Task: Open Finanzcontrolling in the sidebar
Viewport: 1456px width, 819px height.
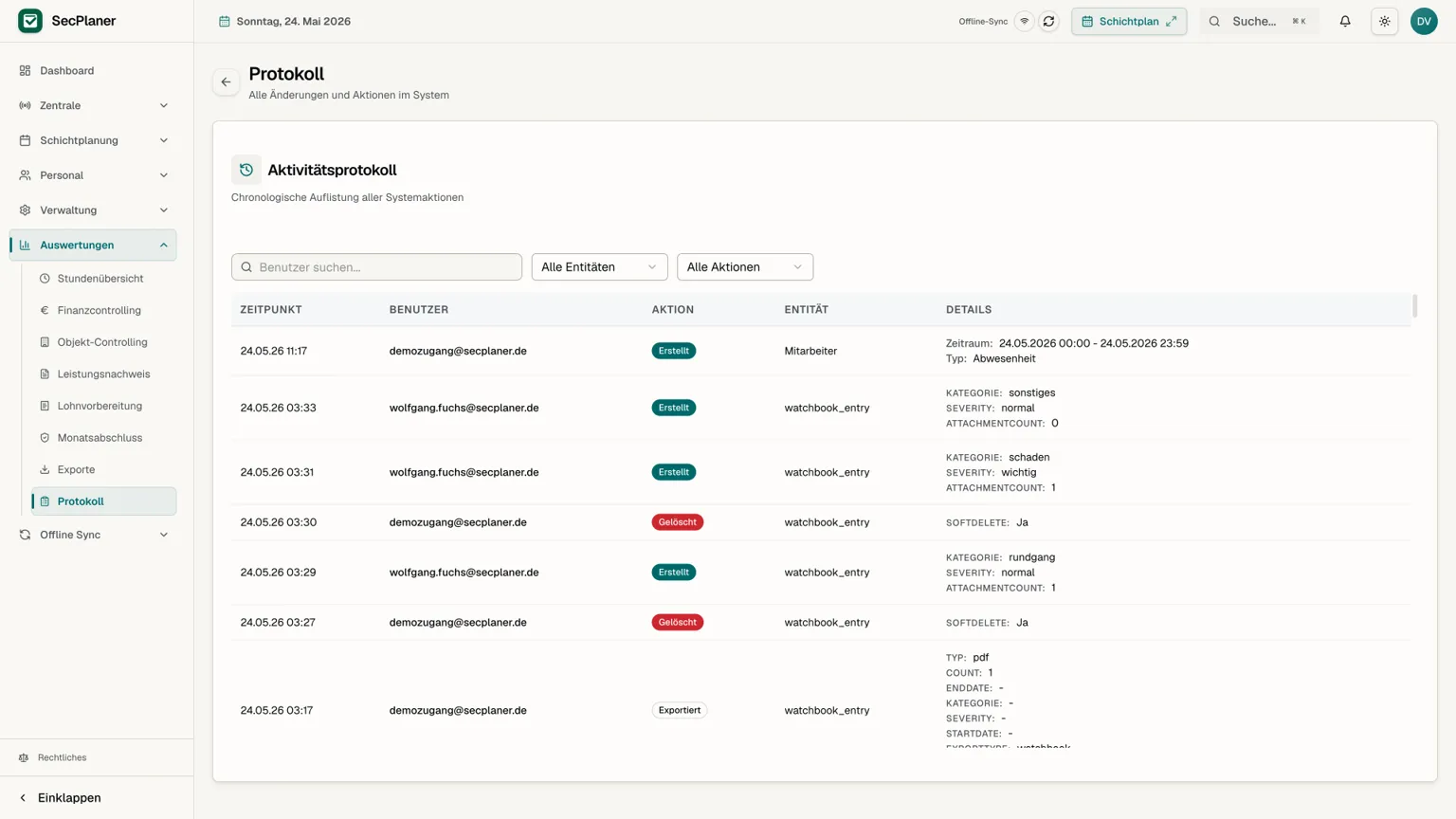Action: point(104,310)
